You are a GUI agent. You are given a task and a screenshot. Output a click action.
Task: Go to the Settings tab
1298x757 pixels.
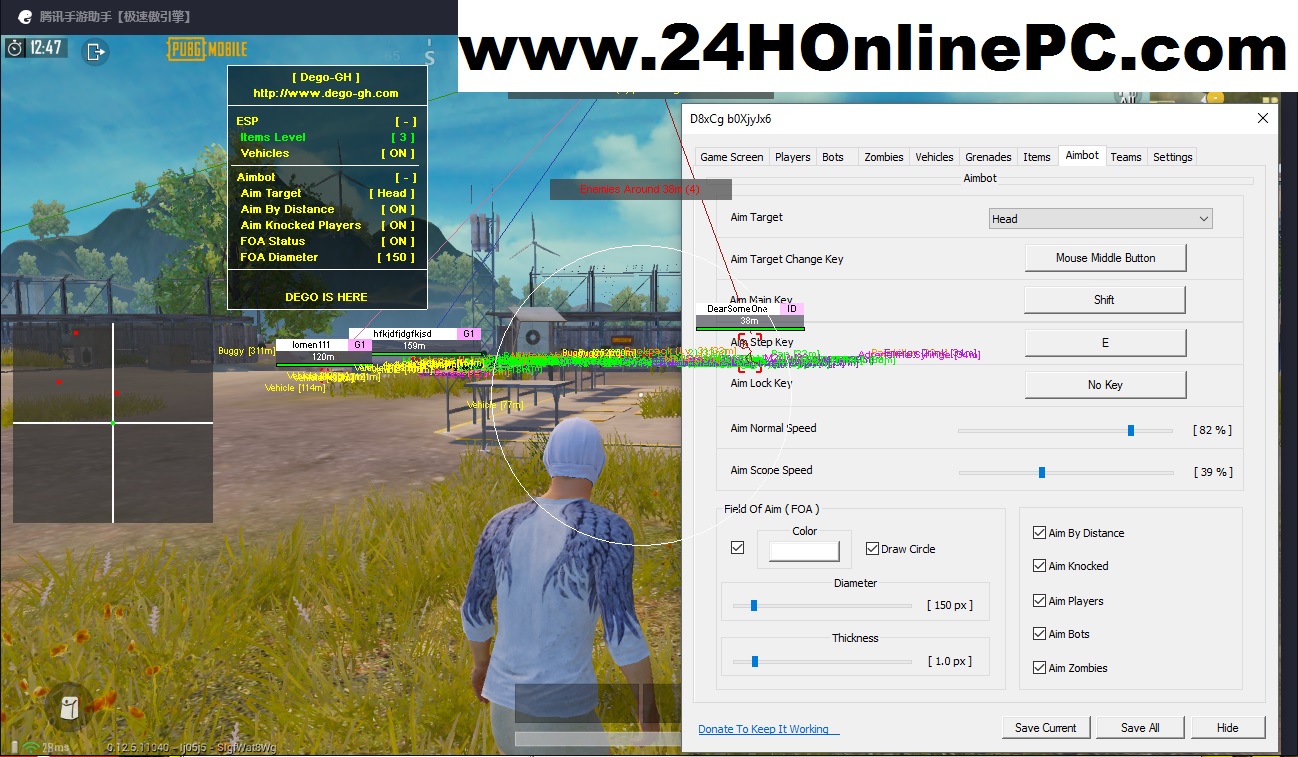(1172, 157)
